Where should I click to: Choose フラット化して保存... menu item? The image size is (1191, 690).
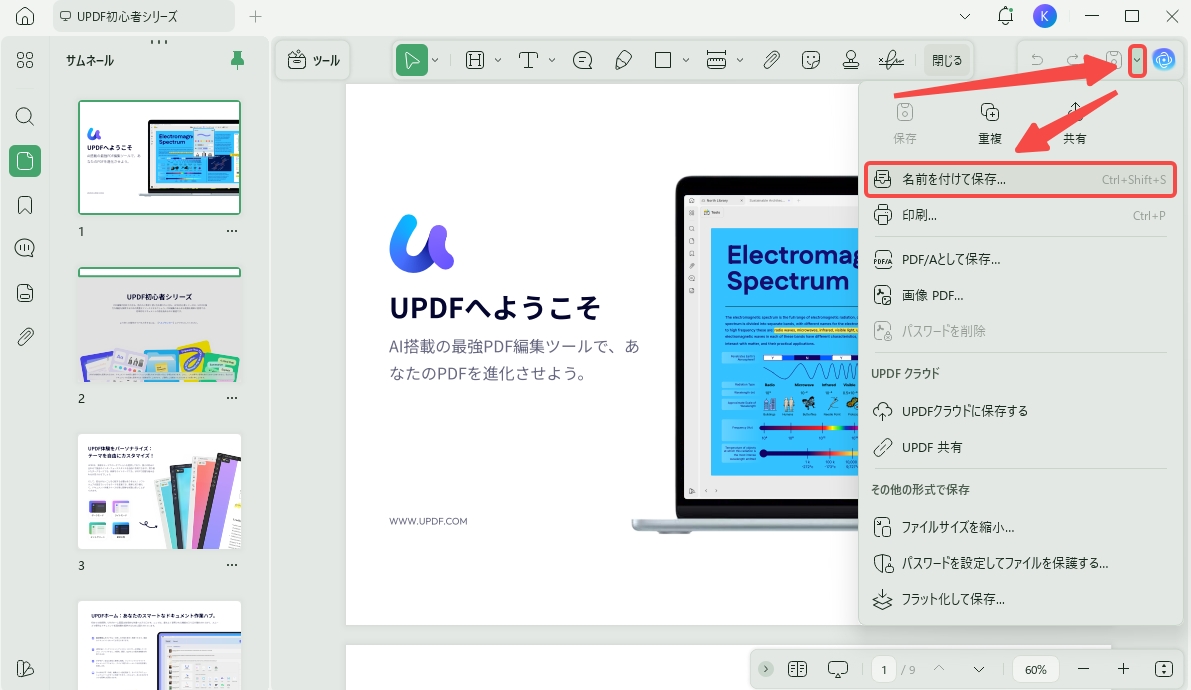click(x=1020, y=600)
